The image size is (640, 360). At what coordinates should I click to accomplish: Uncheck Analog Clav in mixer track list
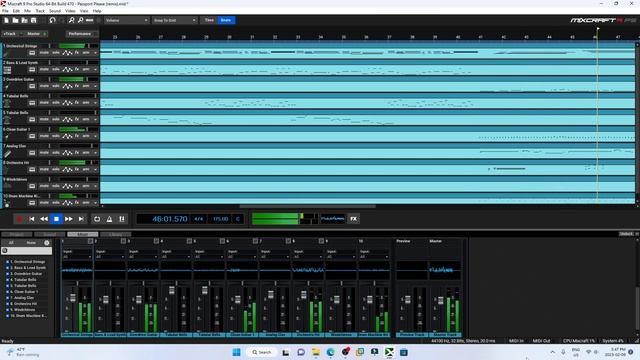(7, 298)
